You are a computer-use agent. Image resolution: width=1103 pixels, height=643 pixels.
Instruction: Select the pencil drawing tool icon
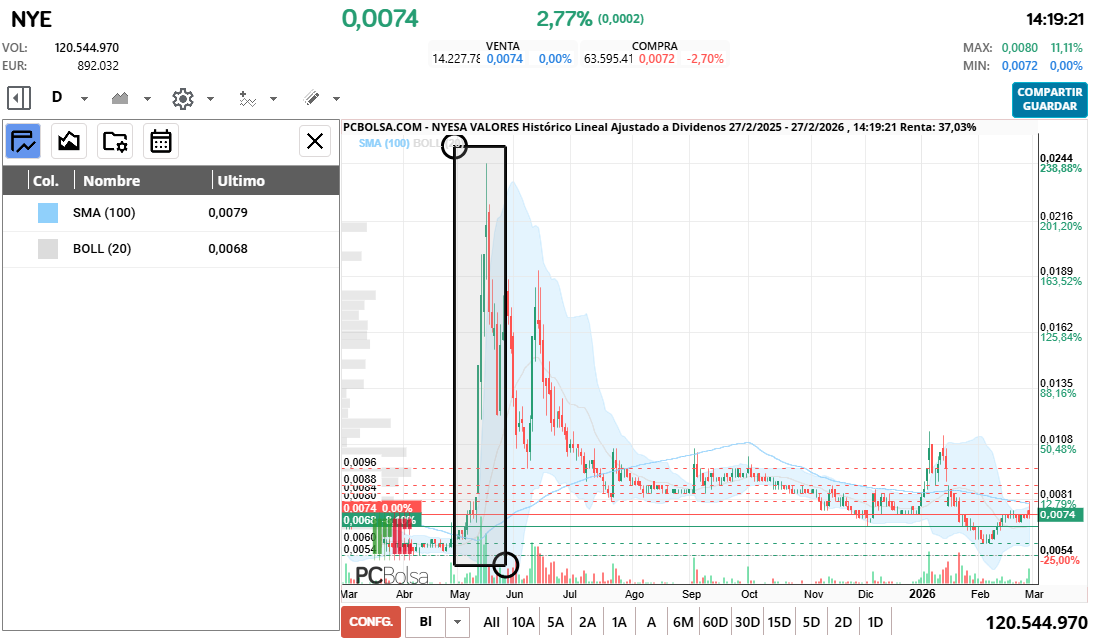311,98
